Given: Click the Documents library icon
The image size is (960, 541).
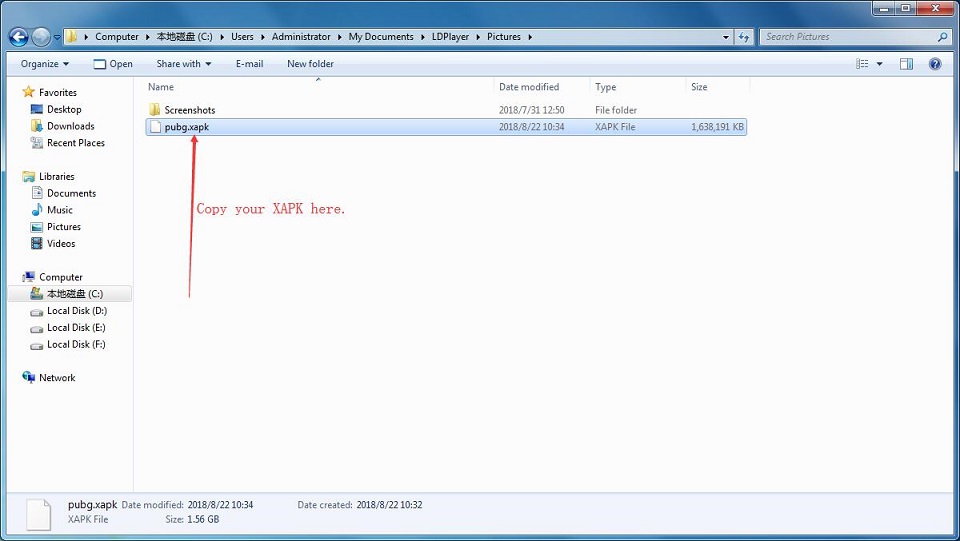Looking at the screenshot, I should tap(37, 193).
